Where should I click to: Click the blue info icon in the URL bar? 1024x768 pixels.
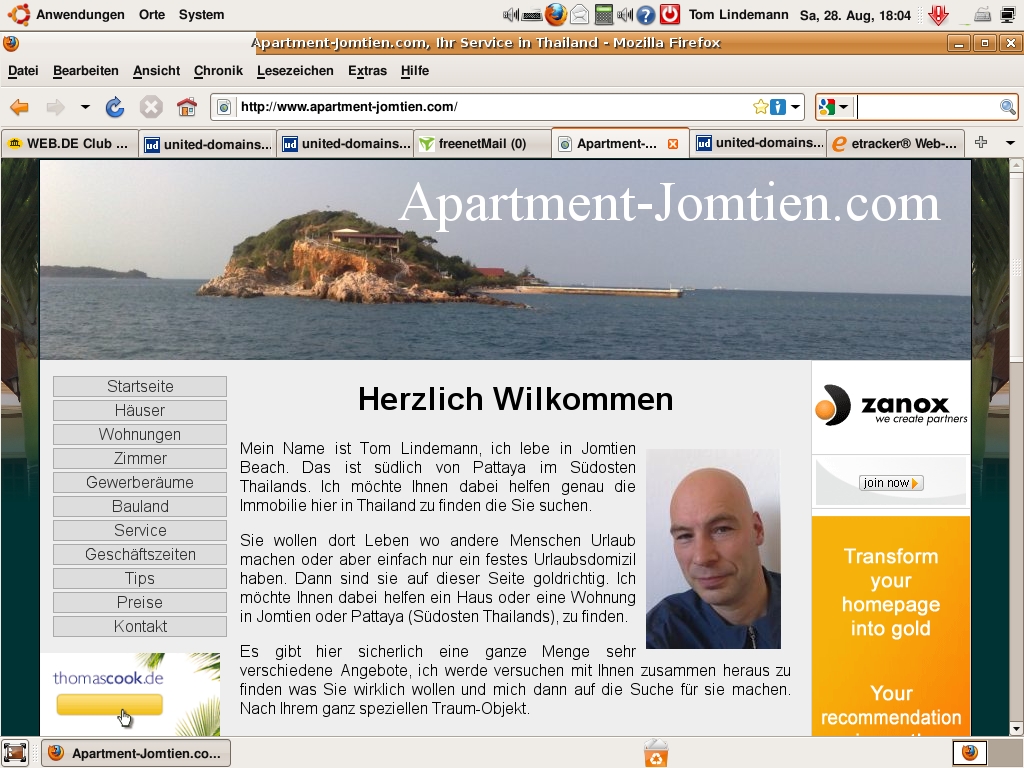point(778,107)
